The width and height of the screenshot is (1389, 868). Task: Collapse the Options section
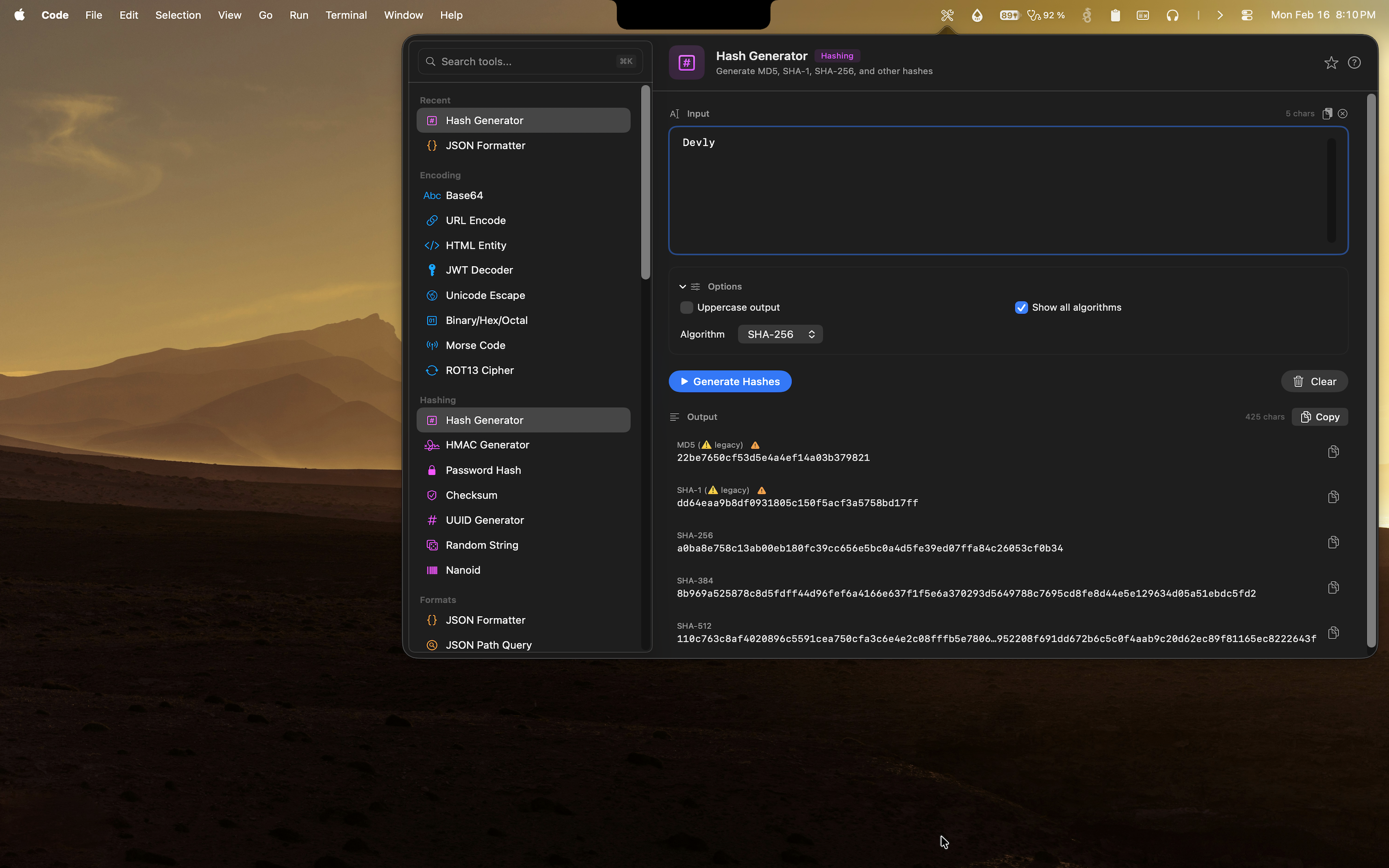pyautogui.click(x=682, y=286)
